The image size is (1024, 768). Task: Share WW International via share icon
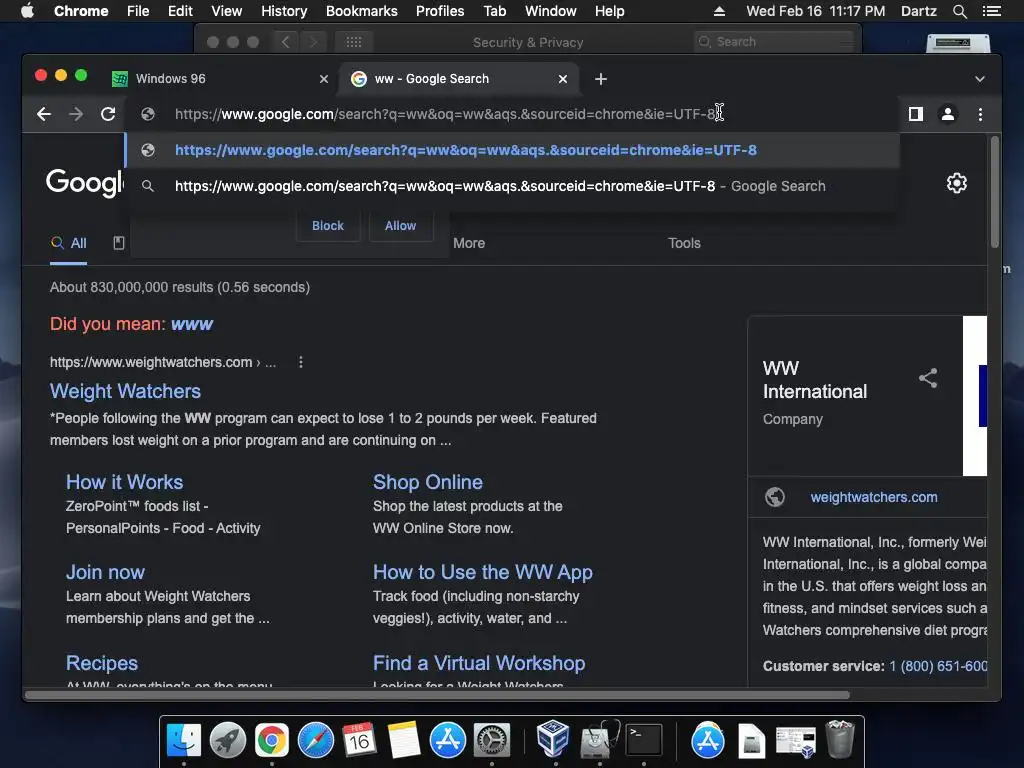928,378
